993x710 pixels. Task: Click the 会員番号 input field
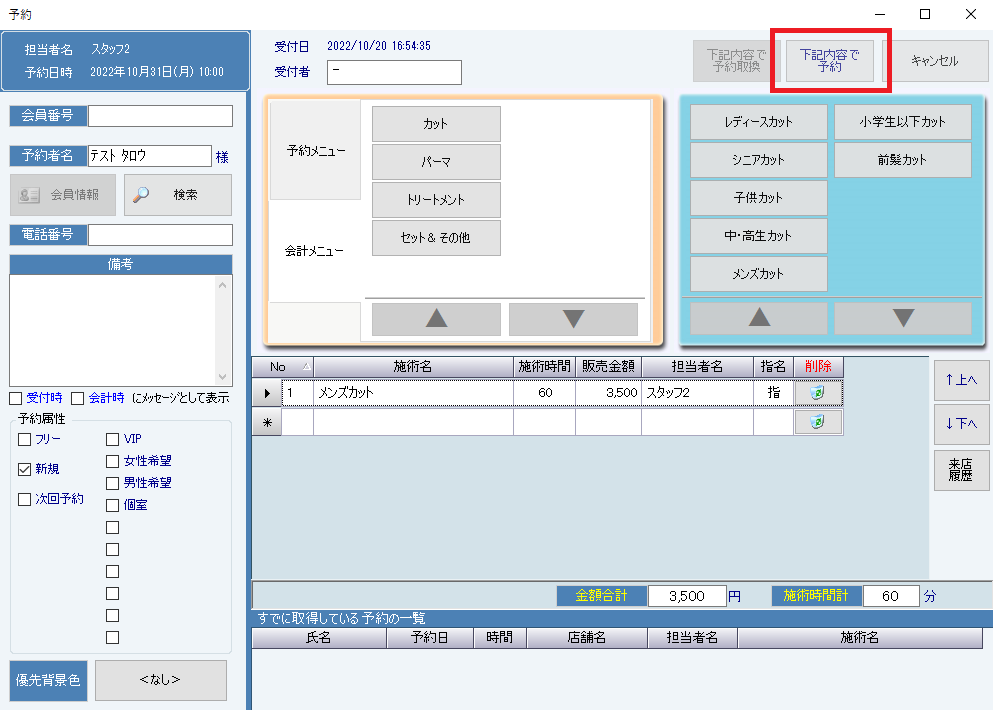tap(160, 116)
